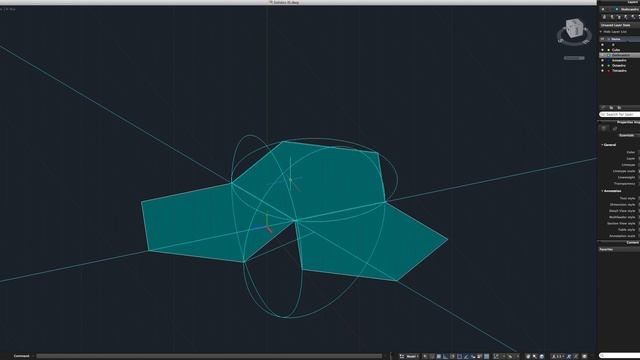This screenshot has height=360, width=640.
Task: Select the Icosaedro layer name
Action: (619, 60)
